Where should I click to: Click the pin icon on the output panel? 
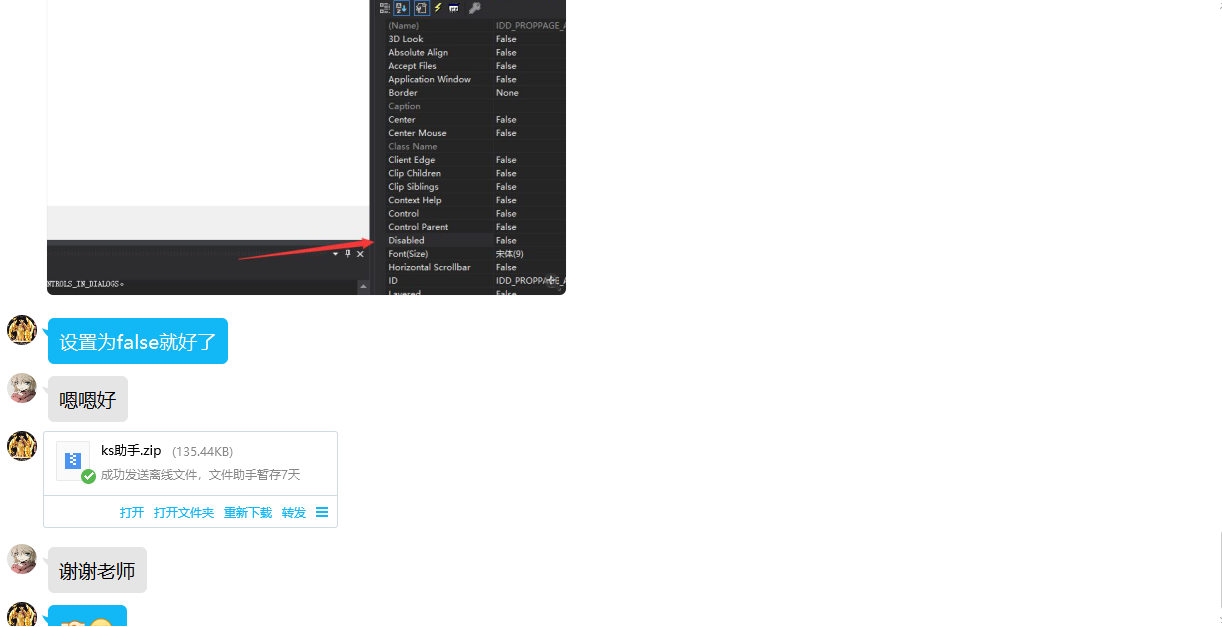[348, 254]
